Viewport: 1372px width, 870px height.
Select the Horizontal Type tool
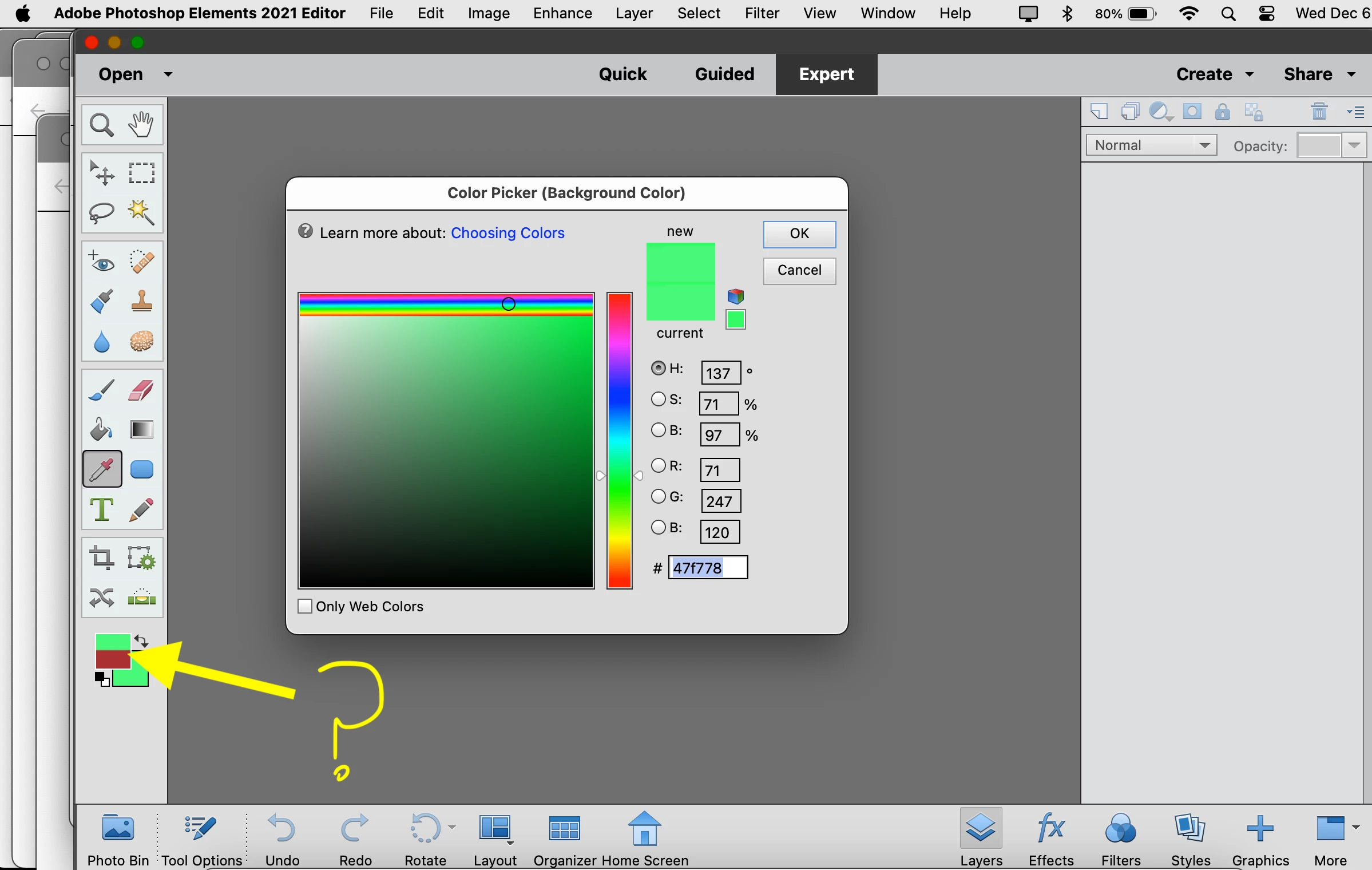point(102,509)
